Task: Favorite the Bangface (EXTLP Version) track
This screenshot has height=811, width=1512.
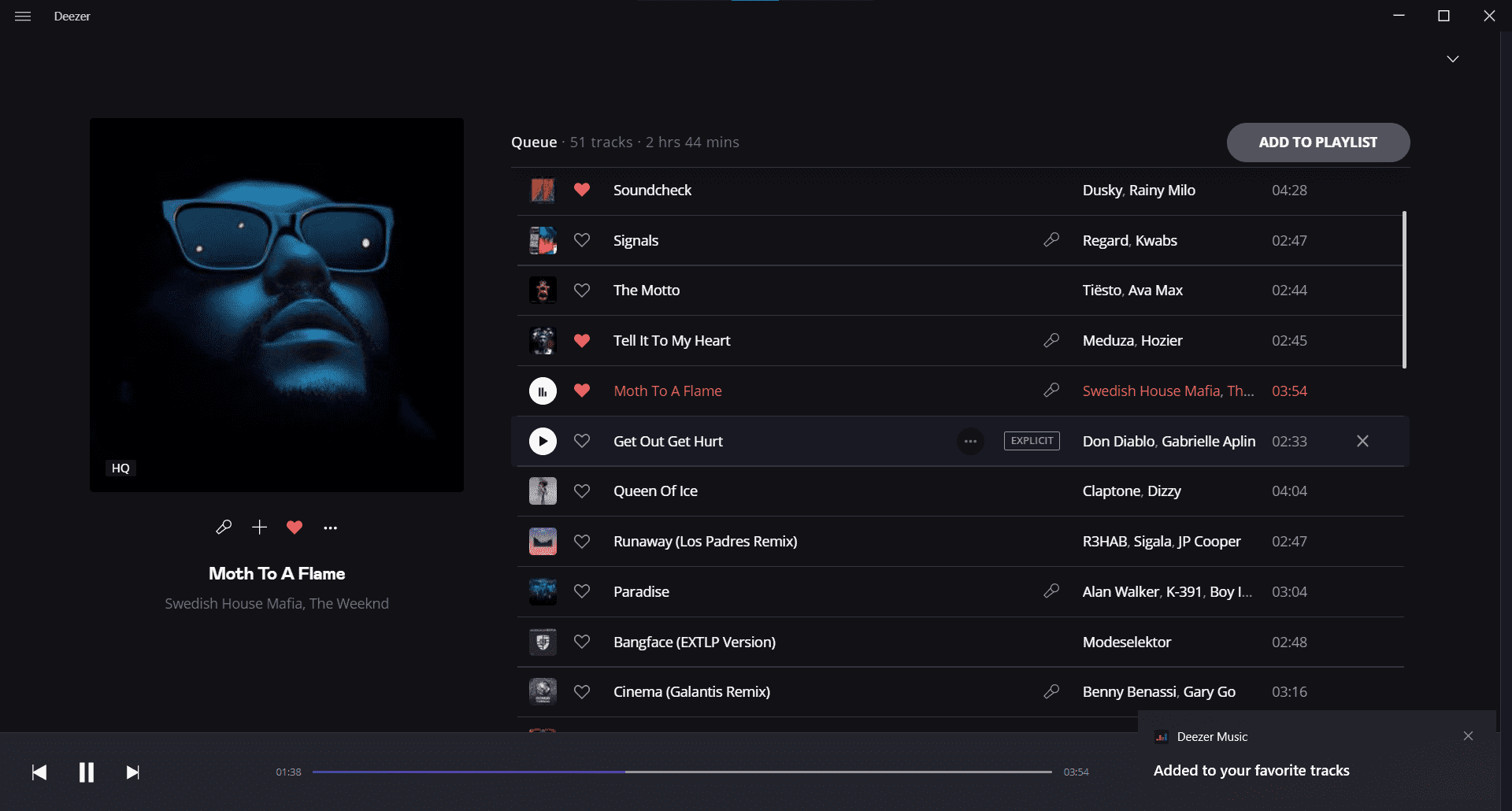Action: (x=582, y=642)
